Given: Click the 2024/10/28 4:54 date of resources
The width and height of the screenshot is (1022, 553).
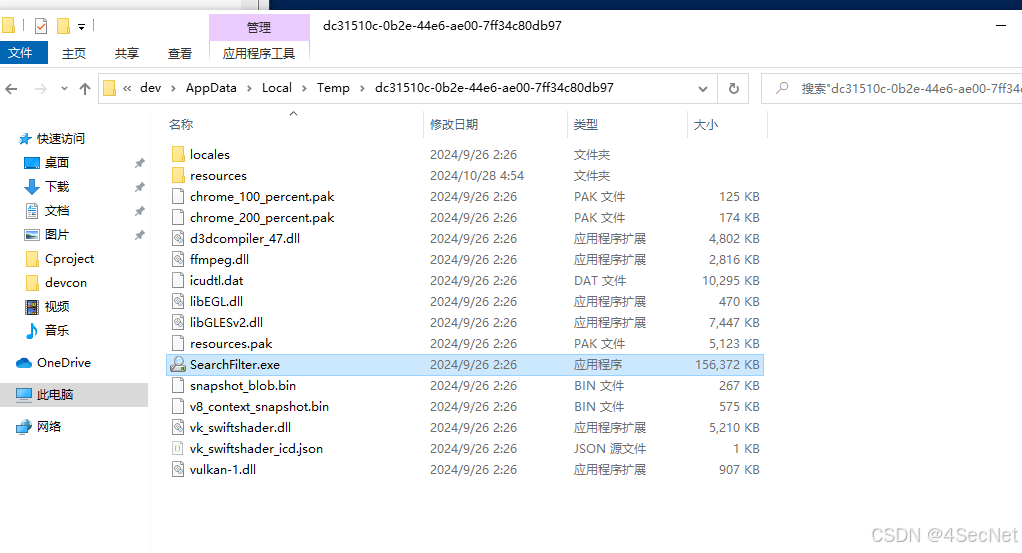Looking at the screenshot, I should [476, 176].
